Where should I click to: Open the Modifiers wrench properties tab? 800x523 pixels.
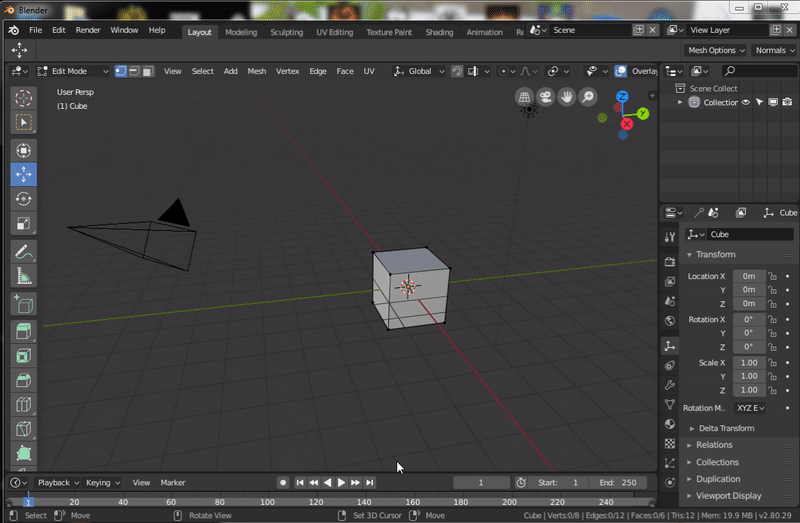click(x=670, y=385)
